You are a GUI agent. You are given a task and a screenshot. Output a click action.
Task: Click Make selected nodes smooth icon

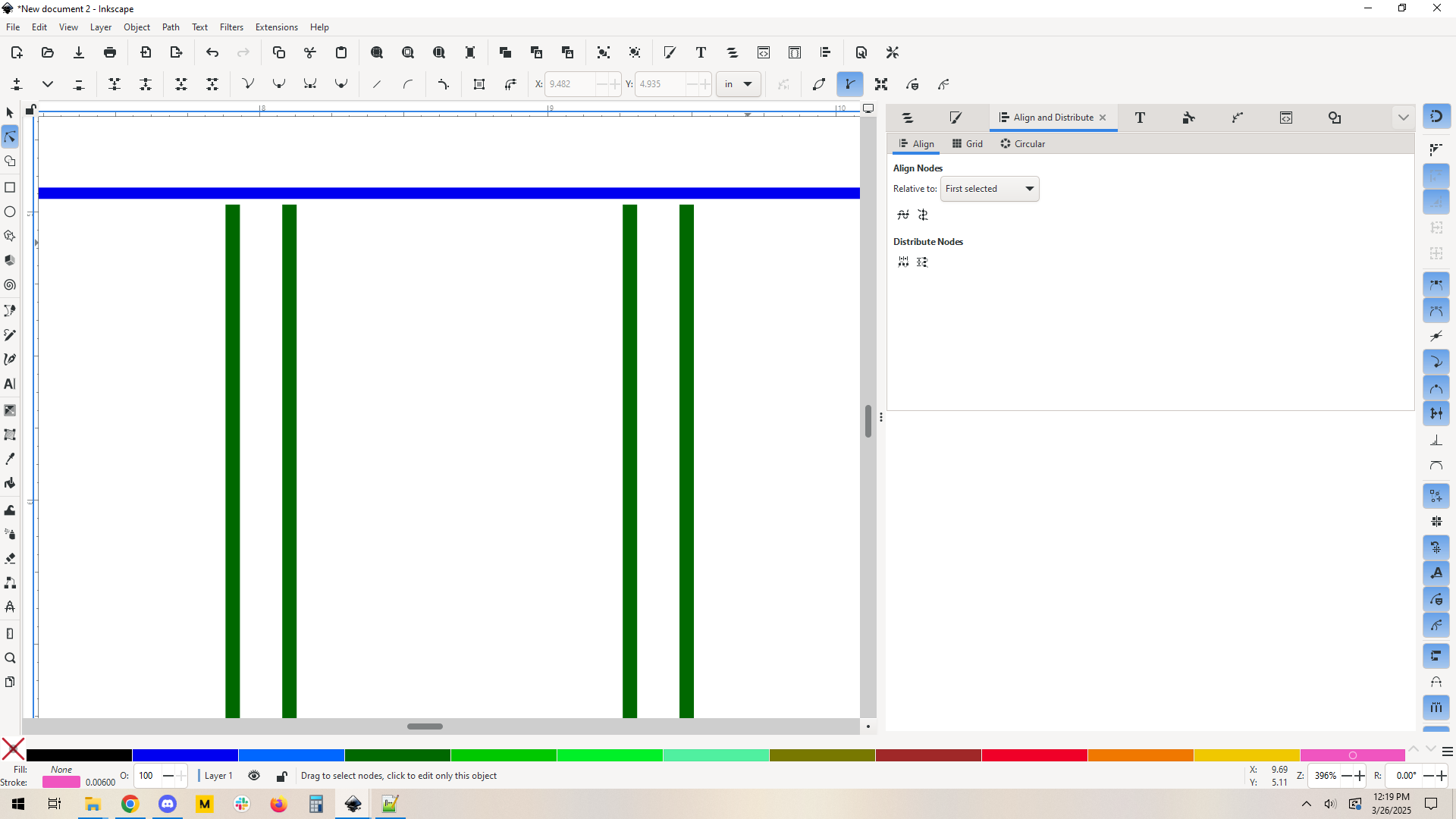tap(279, 84)
